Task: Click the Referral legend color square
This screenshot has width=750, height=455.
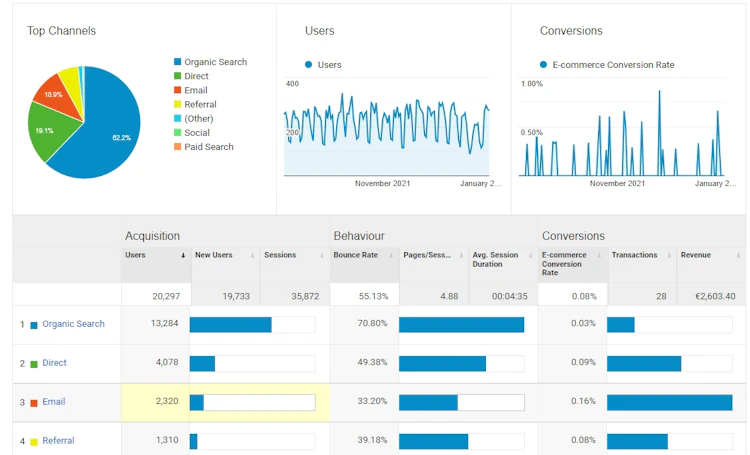Action: [x=177, y=104]
